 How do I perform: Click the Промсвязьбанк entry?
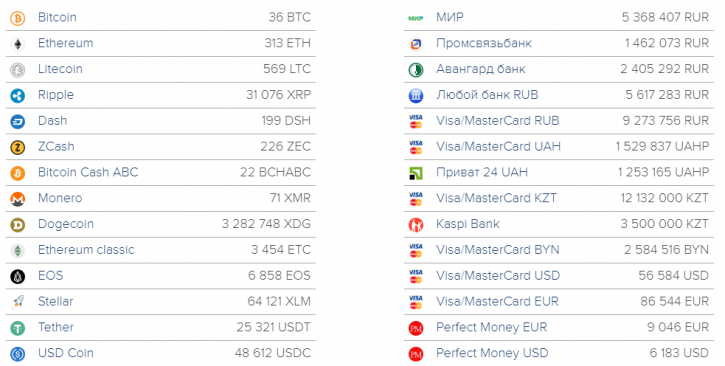tap(484, 43)
